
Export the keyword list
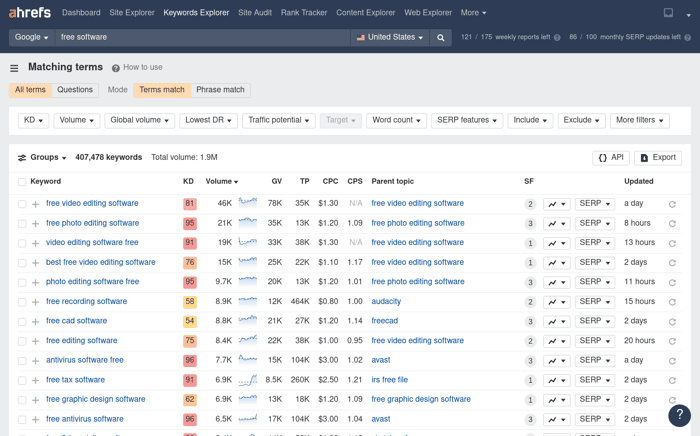658,158
